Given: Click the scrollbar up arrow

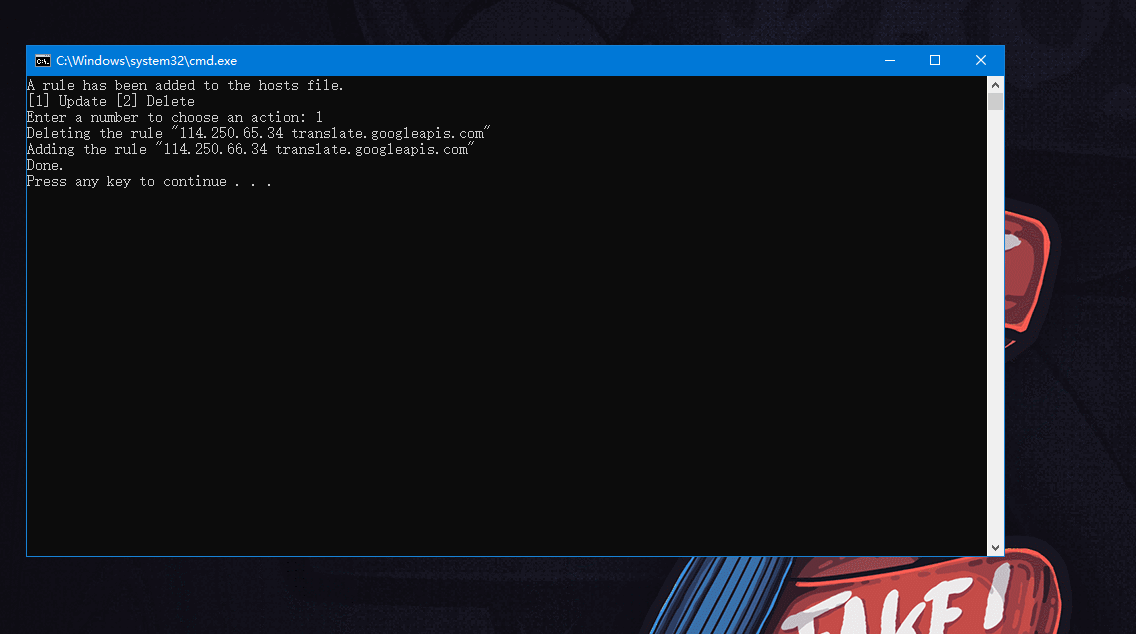Looking at the screenshot, I should click(x=995, y=84).
